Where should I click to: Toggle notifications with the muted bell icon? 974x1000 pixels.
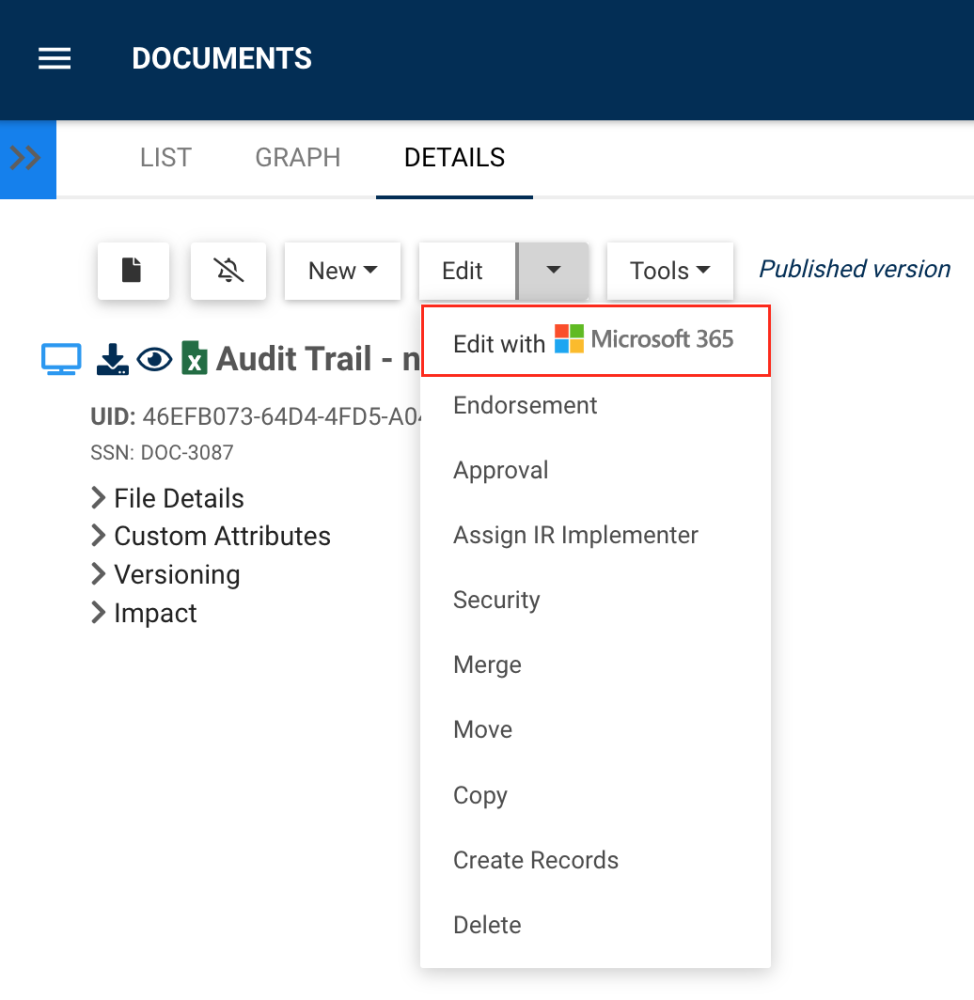click(228, 270)
